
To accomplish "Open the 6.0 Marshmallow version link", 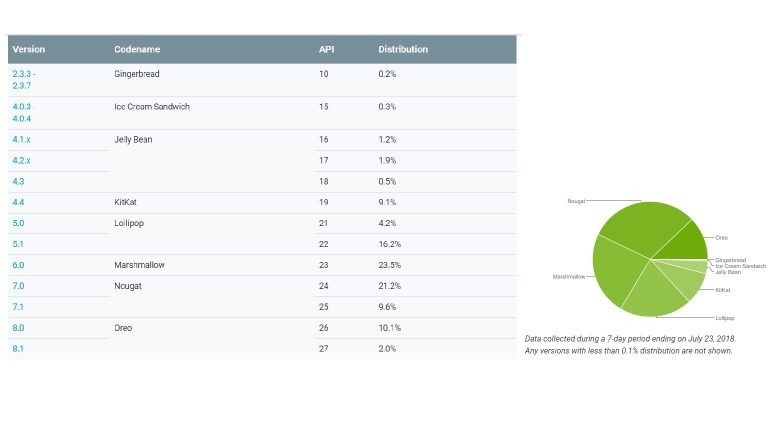I will pos(17,265).
